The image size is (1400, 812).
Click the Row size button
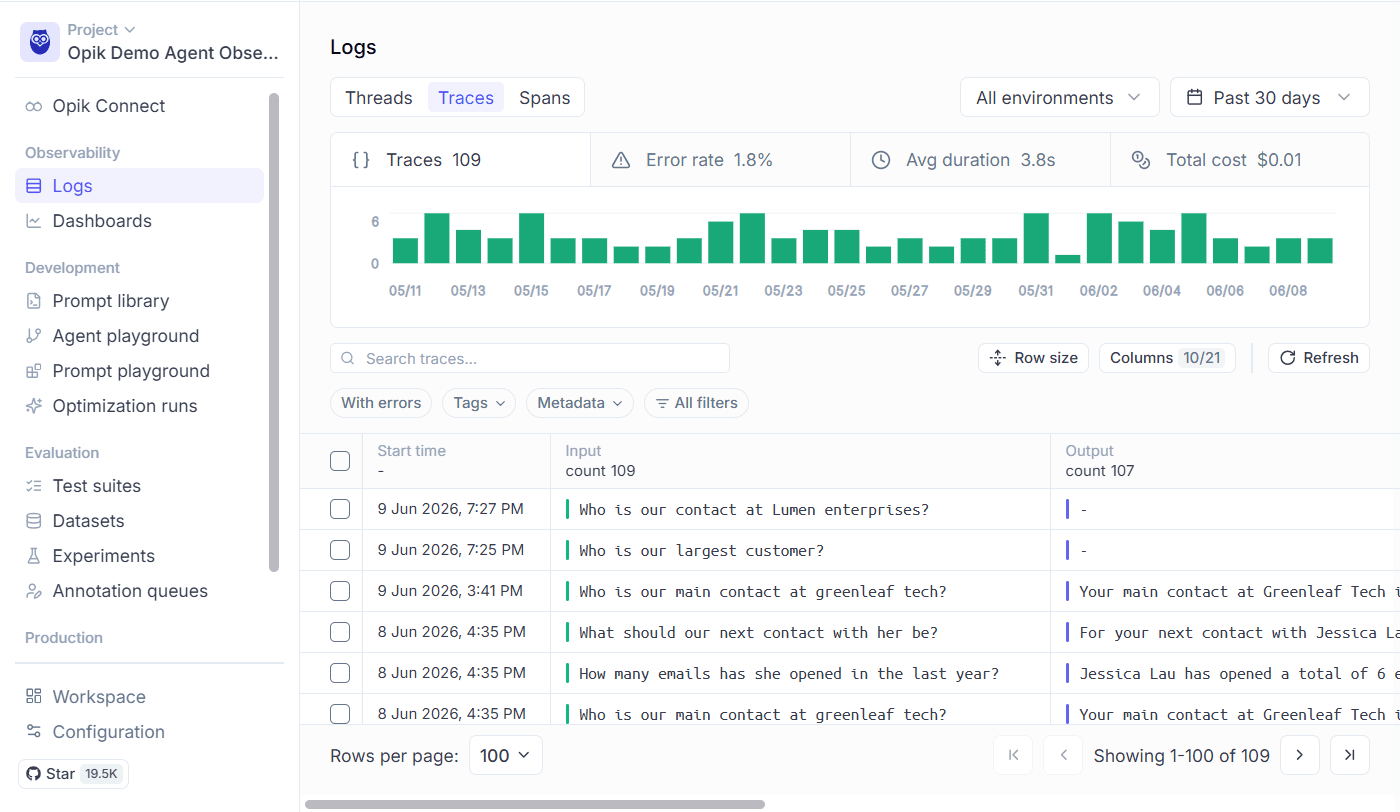tap(1034, 358)
